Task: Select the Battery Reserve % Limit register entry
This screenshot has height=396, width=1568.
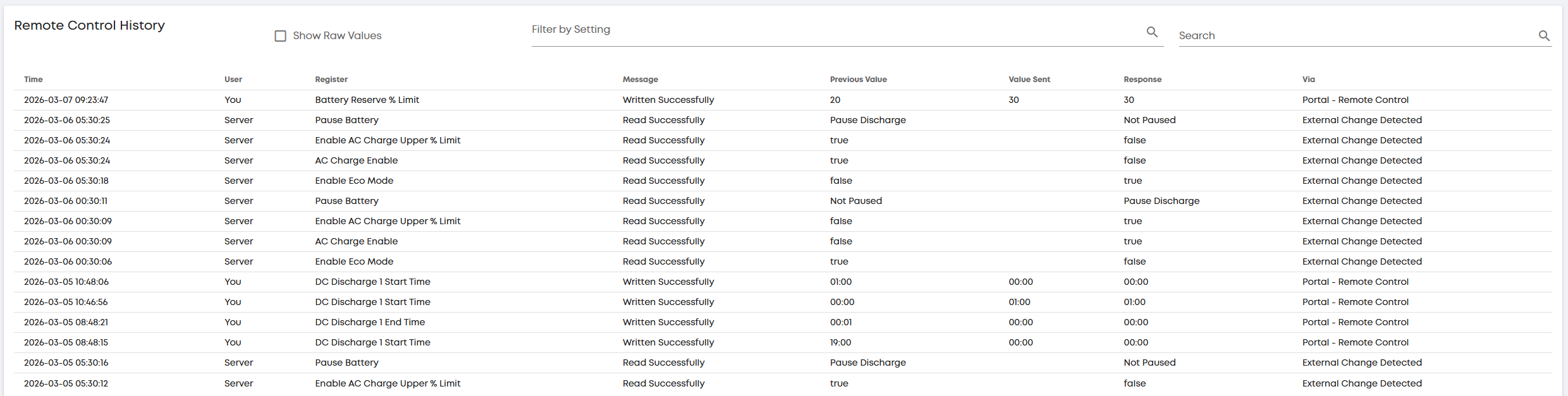Action: pos(367,100)
